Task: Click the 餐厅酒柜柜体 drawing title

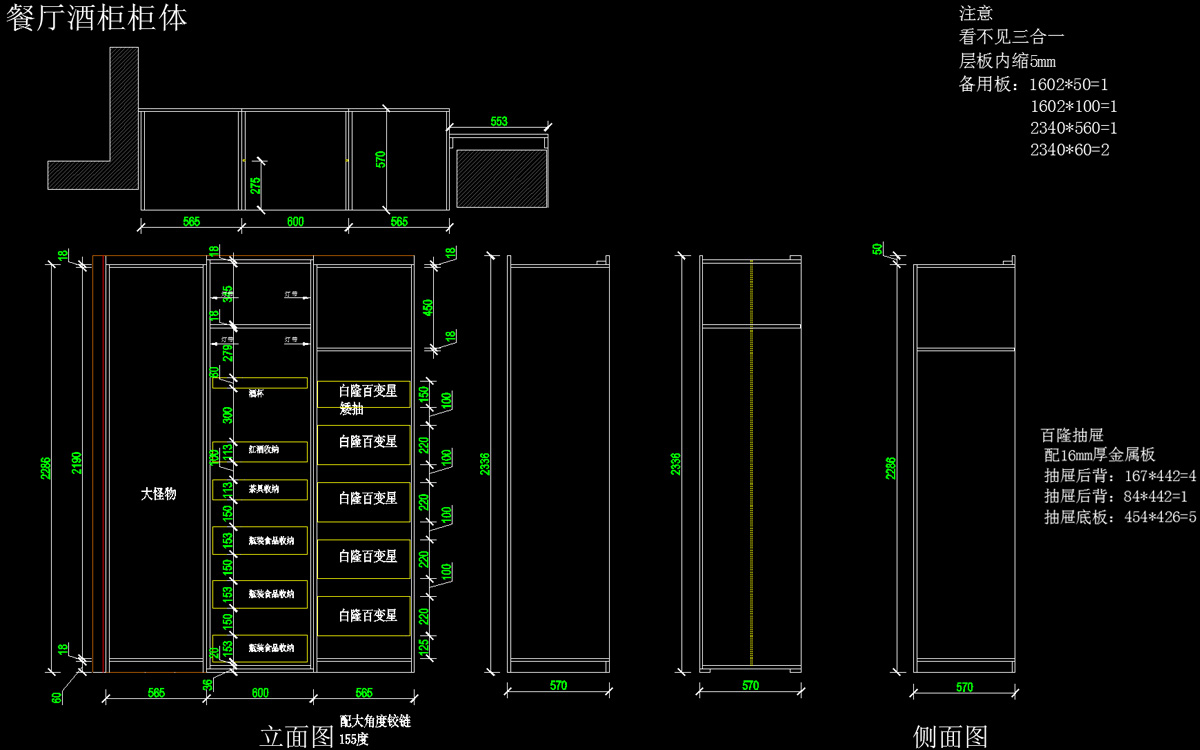Action: click(97, 18)
